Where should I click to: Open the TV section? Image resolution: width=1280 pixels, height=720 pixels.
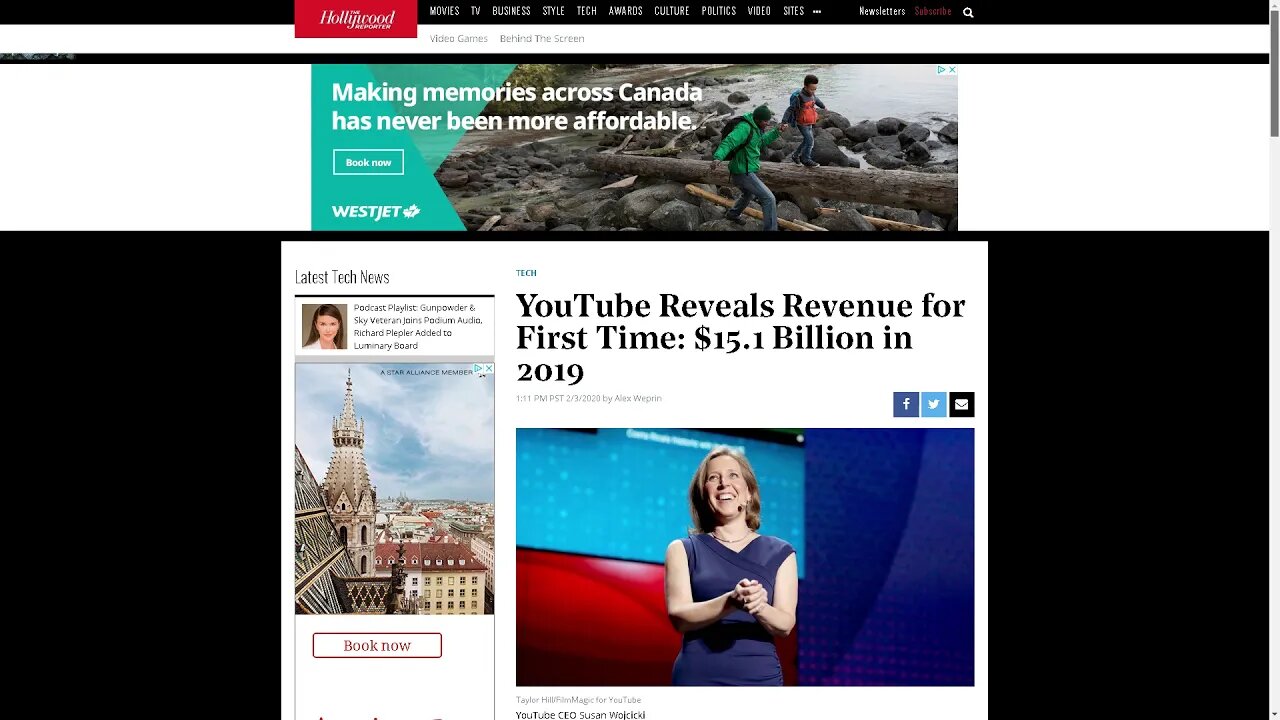click(476, 11)
